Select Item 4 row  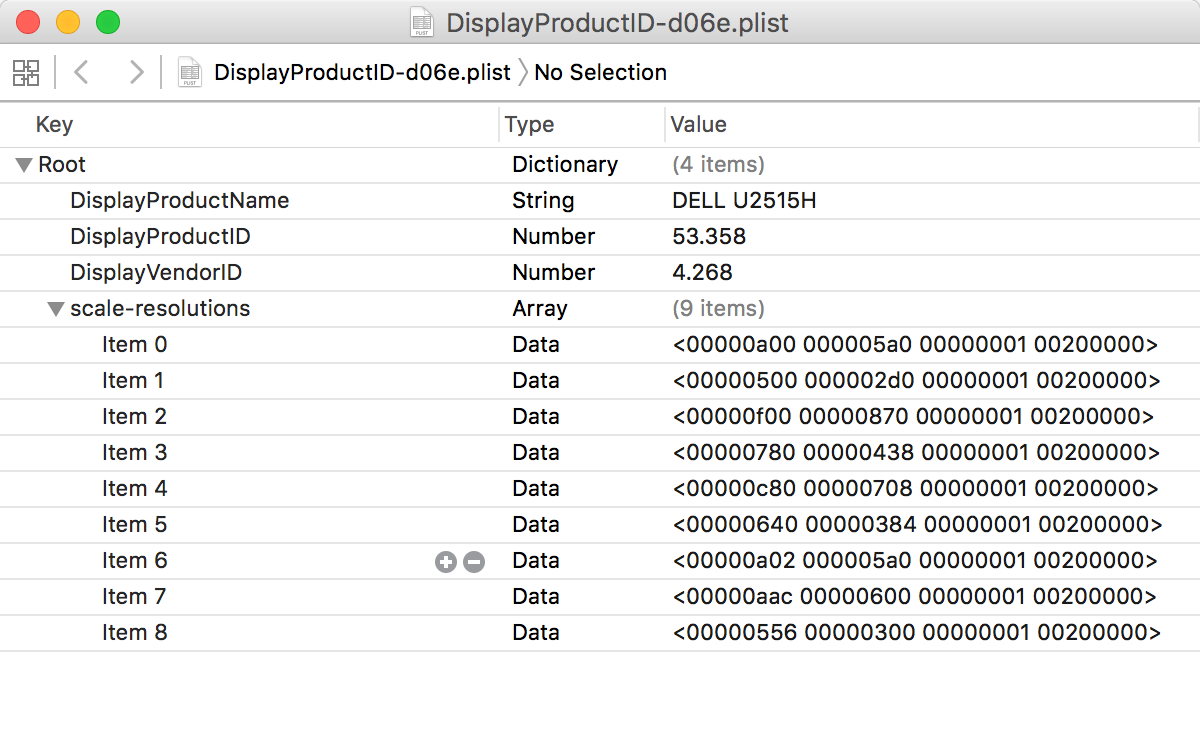click(x=600, y=489)
